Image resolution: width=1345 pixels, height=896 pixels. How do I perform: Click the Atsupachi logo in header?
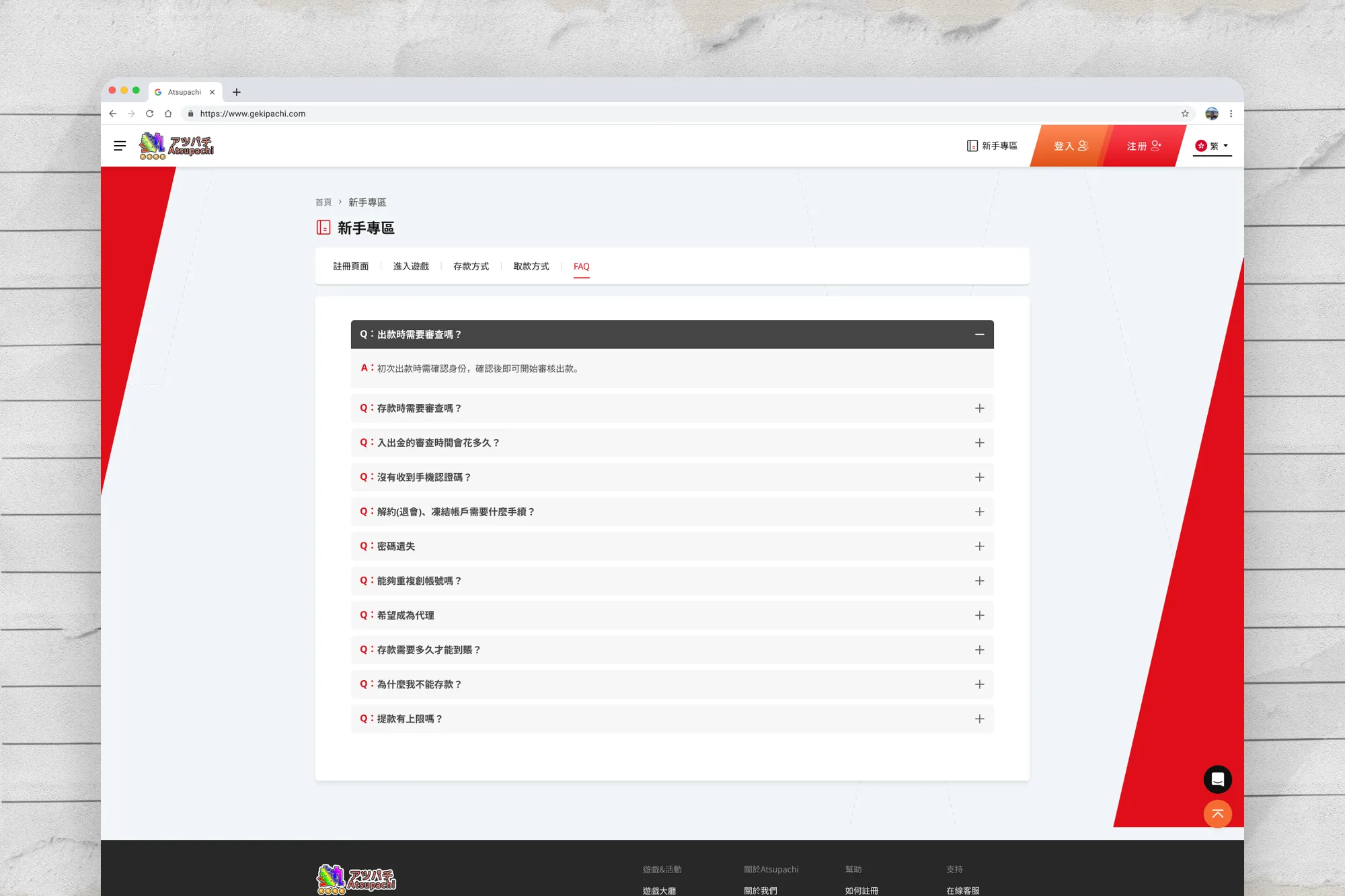coord(176,146)
